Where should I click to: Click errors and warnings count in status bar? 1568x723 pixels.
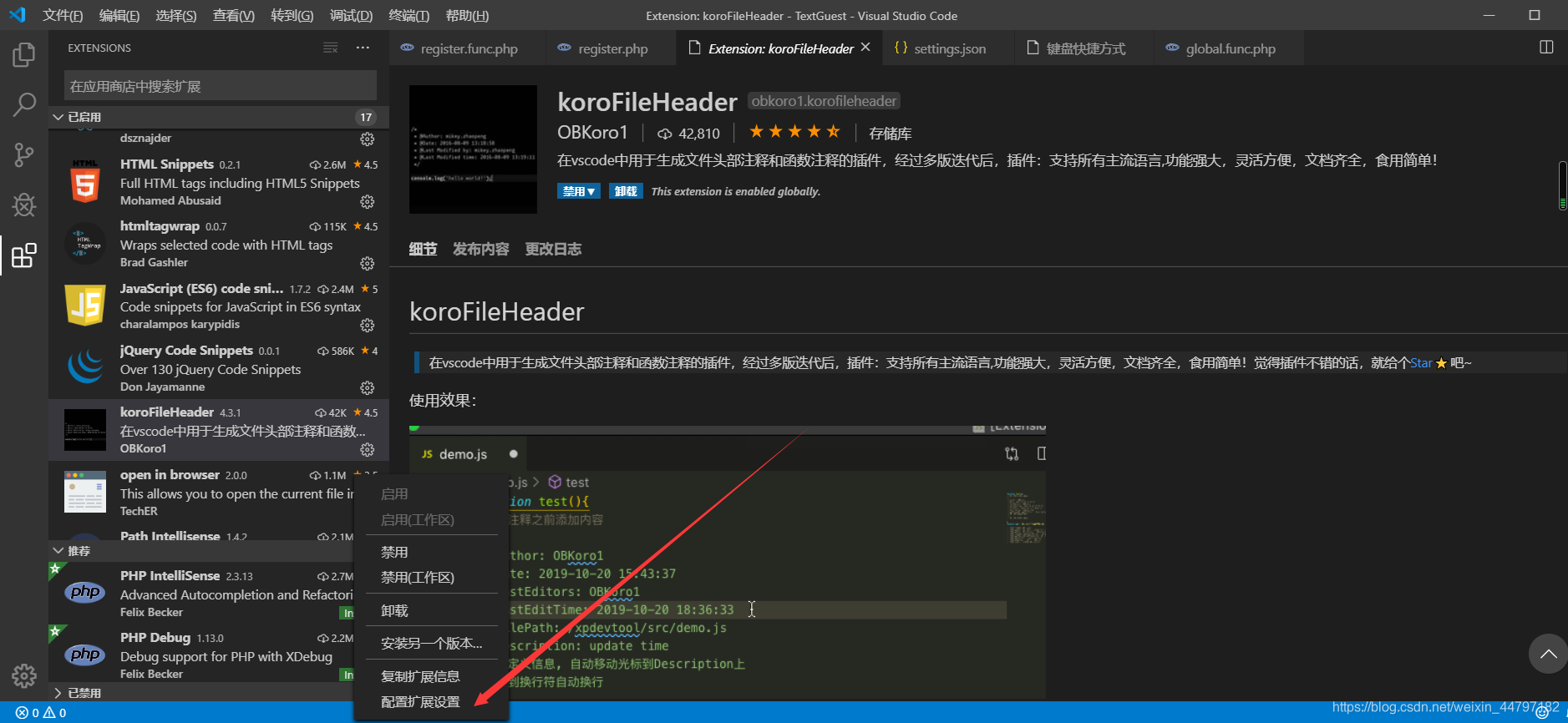[41, 712]
